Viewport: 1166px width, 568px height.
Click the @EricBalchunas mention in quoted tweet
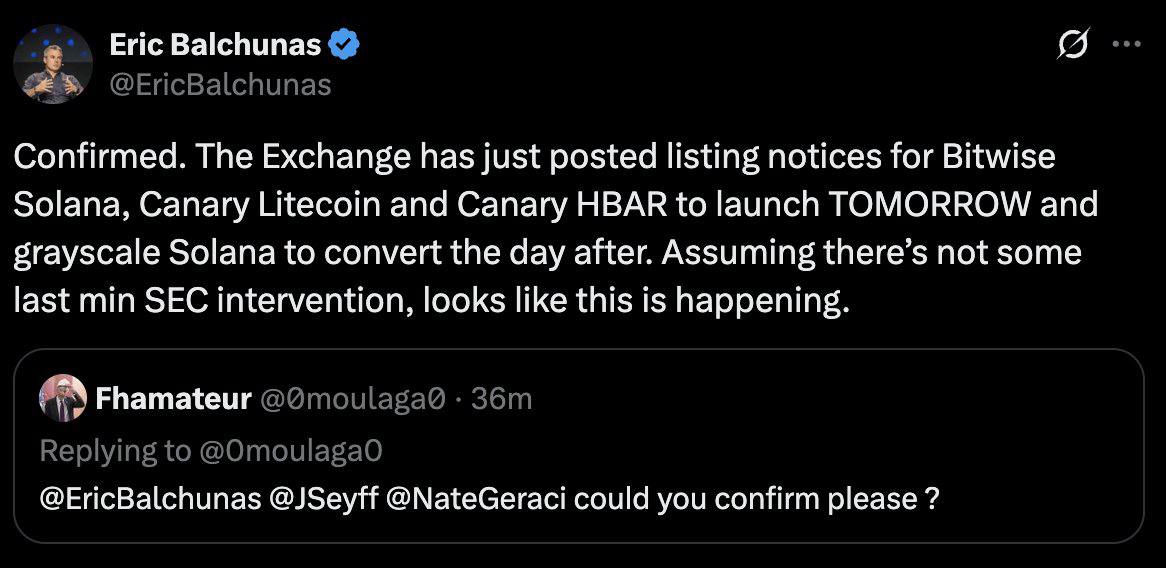pos(150,499)
